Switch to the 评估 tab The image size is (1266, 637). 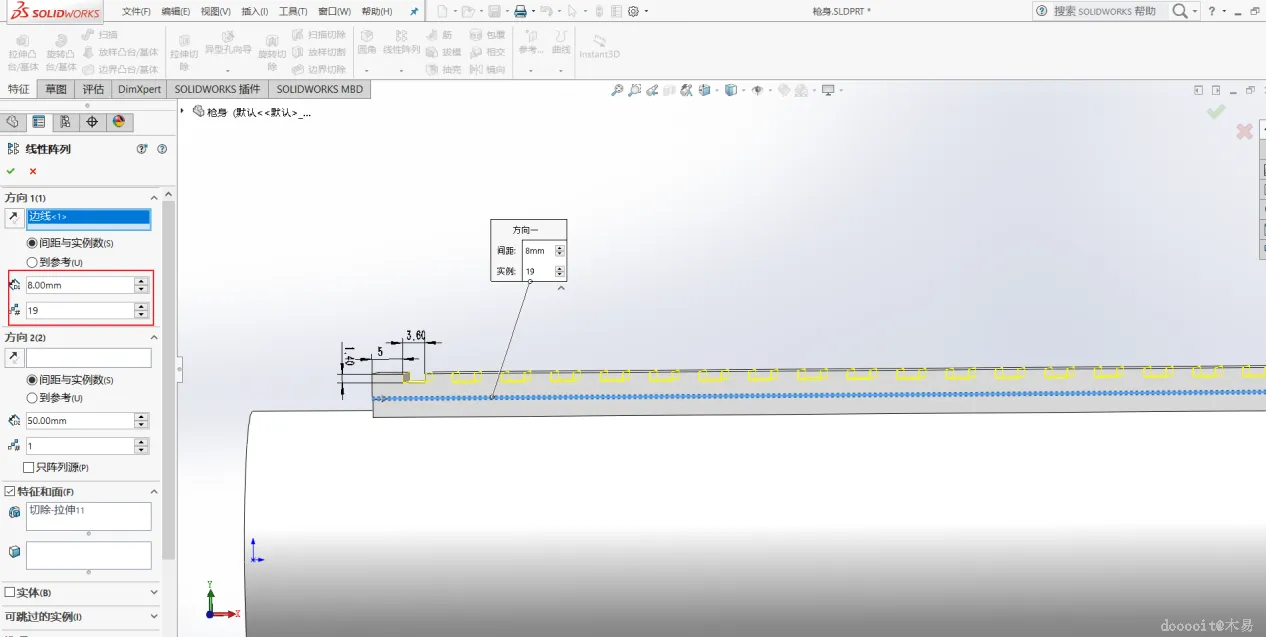pos(93,89)
